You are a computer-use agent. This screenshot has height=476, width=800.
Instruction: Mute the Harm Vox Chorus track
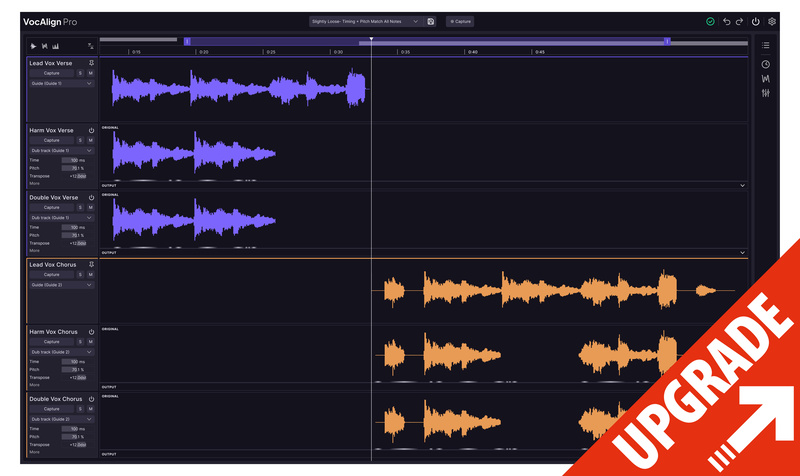click(x=90, y=342)
